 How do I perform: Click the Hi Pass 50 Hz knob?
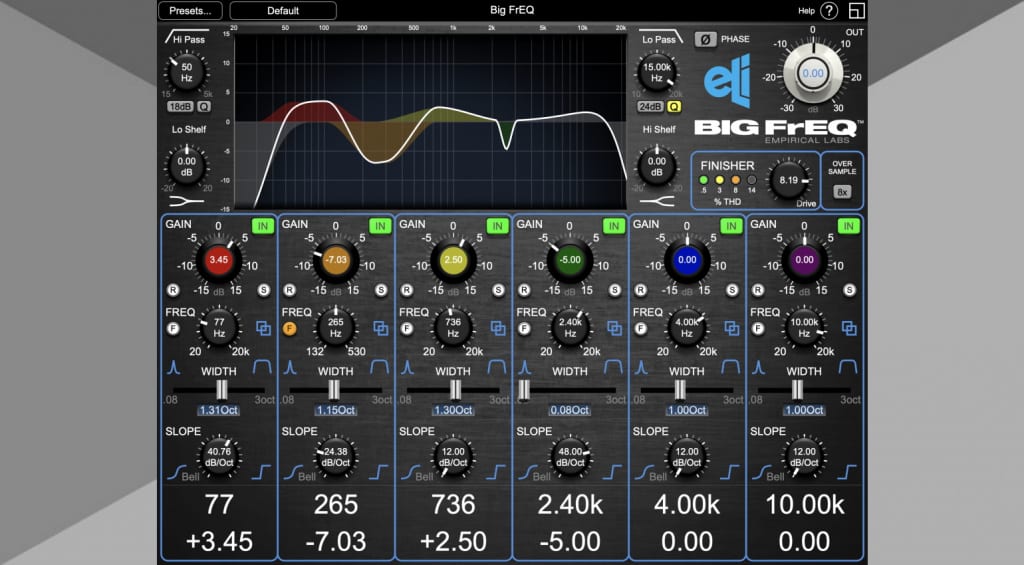186,72
